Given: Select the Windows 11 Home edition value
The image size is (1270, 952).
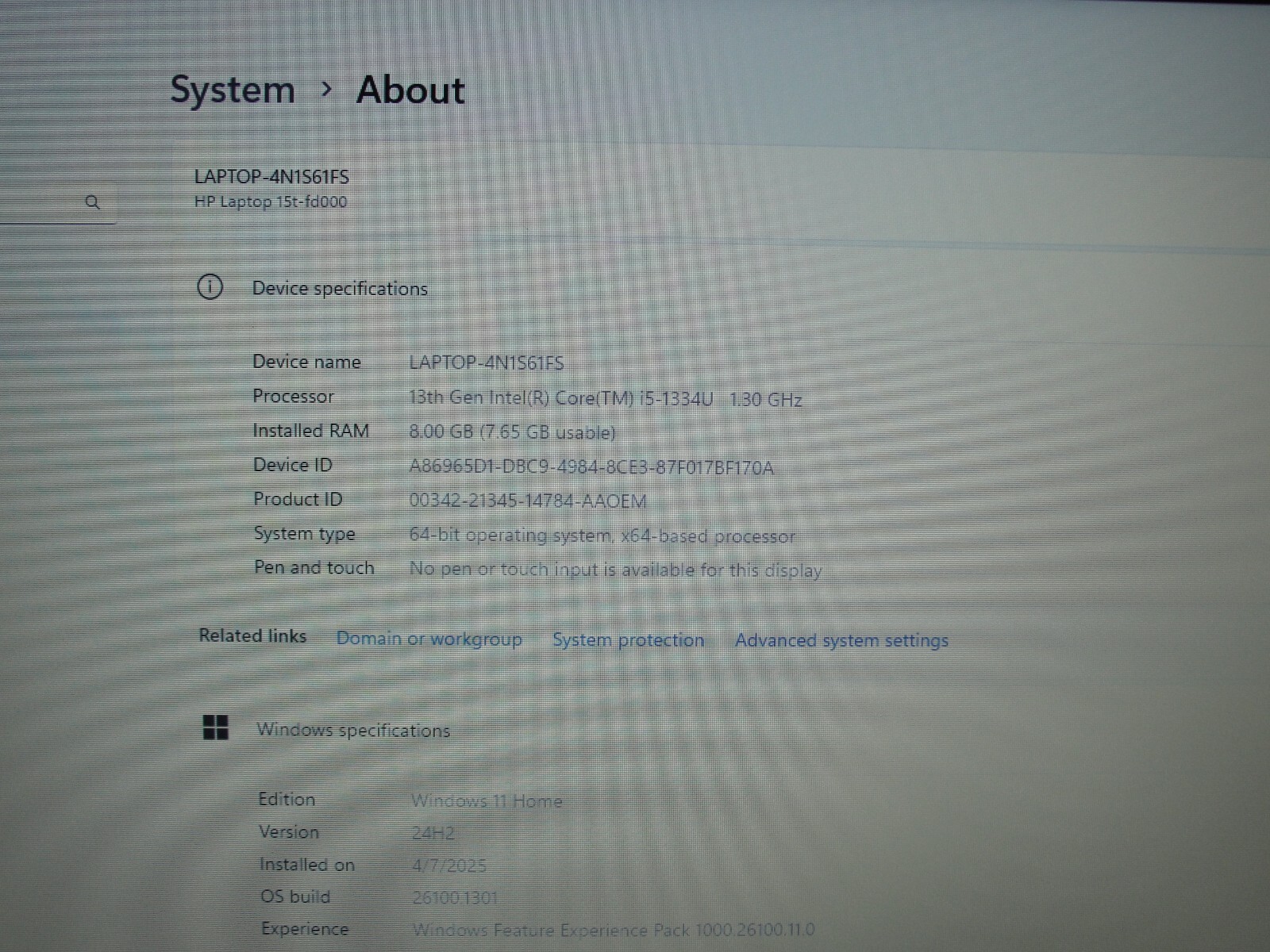Looking at the screenshot, I should click(487, 801).
